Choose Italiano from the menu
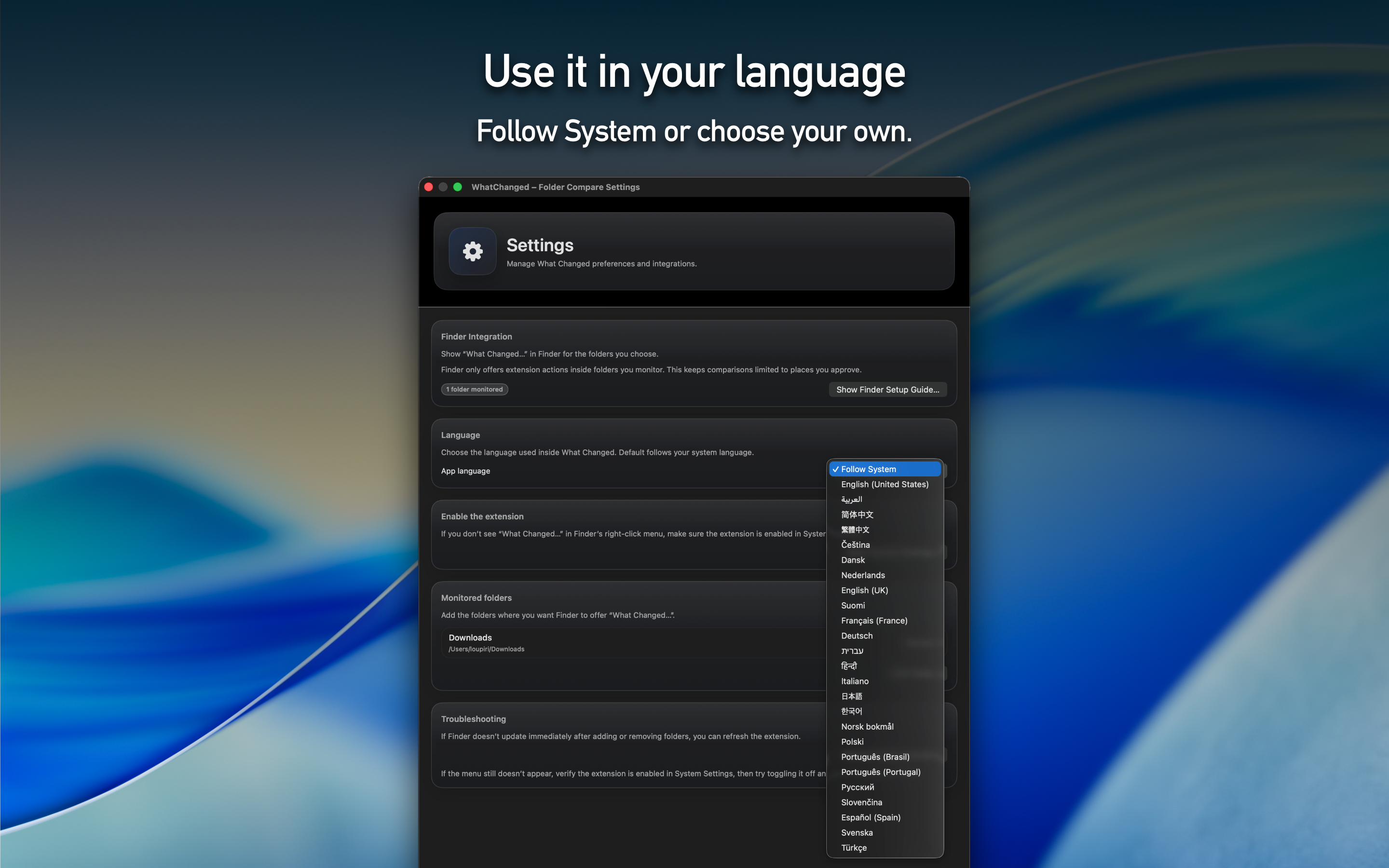 (x=885, y=681)
